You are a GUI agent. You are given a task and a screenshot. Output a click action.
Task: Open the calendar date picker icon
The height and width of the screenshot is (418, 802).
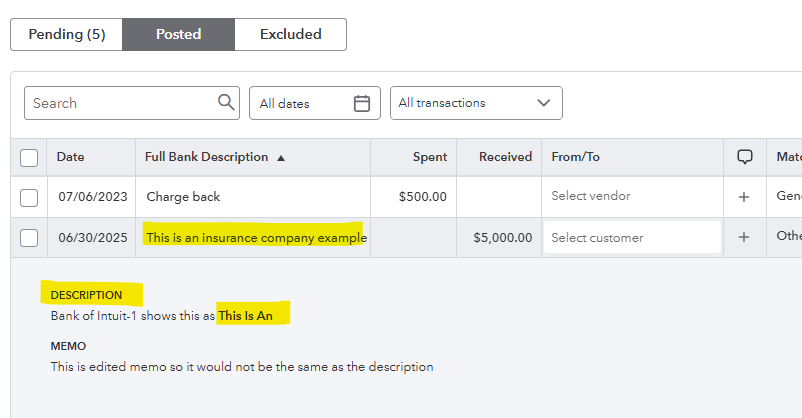point(362,103)
